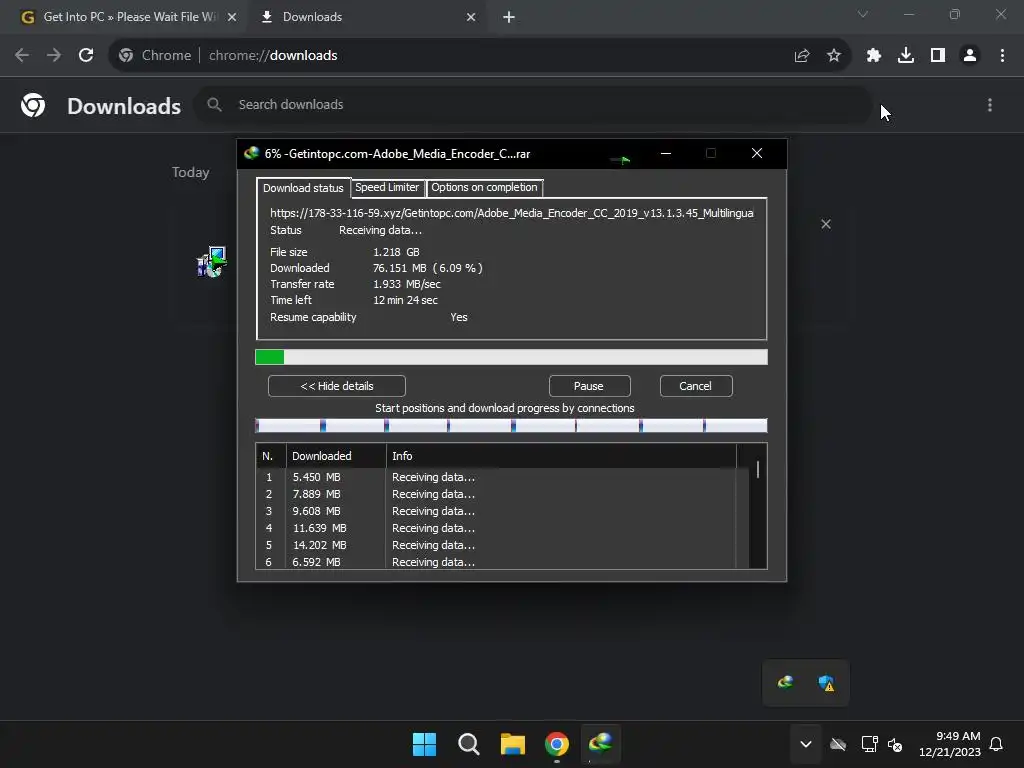Share this page via address bar icon

point(802,56)
